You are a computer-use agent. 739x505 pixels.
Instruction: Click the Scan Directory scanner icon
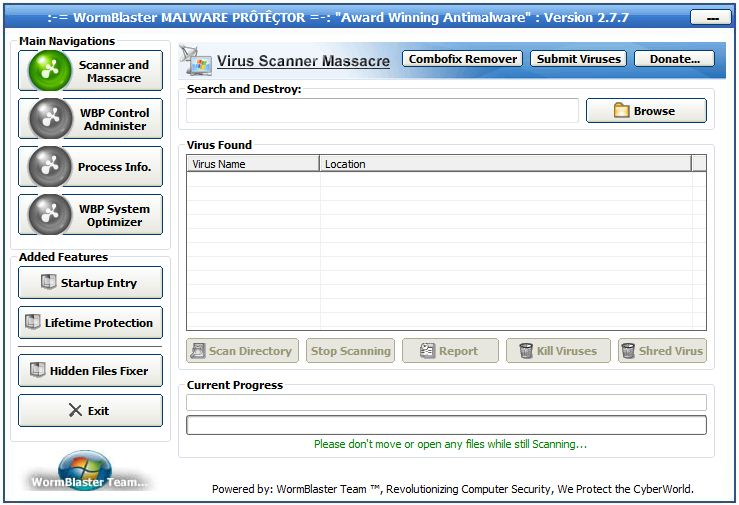point(198,351)
